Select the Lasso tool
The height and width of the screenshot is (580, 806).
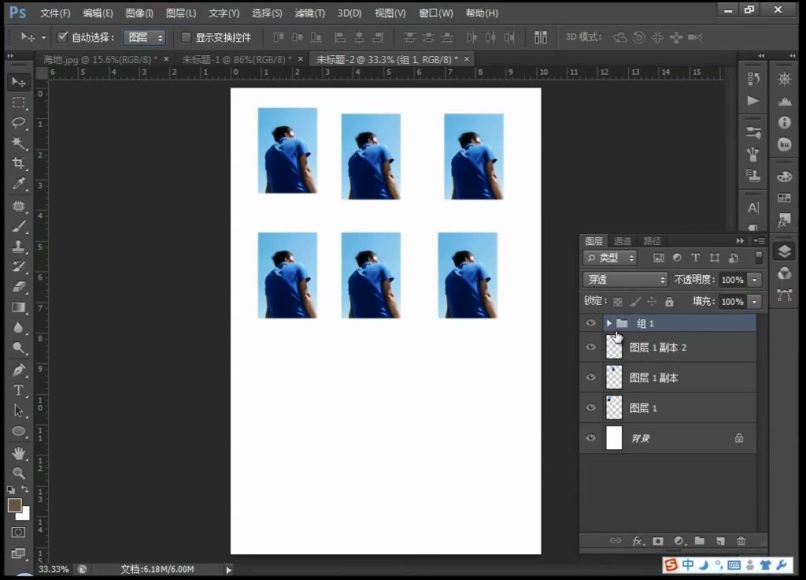[x=19, y=123]
